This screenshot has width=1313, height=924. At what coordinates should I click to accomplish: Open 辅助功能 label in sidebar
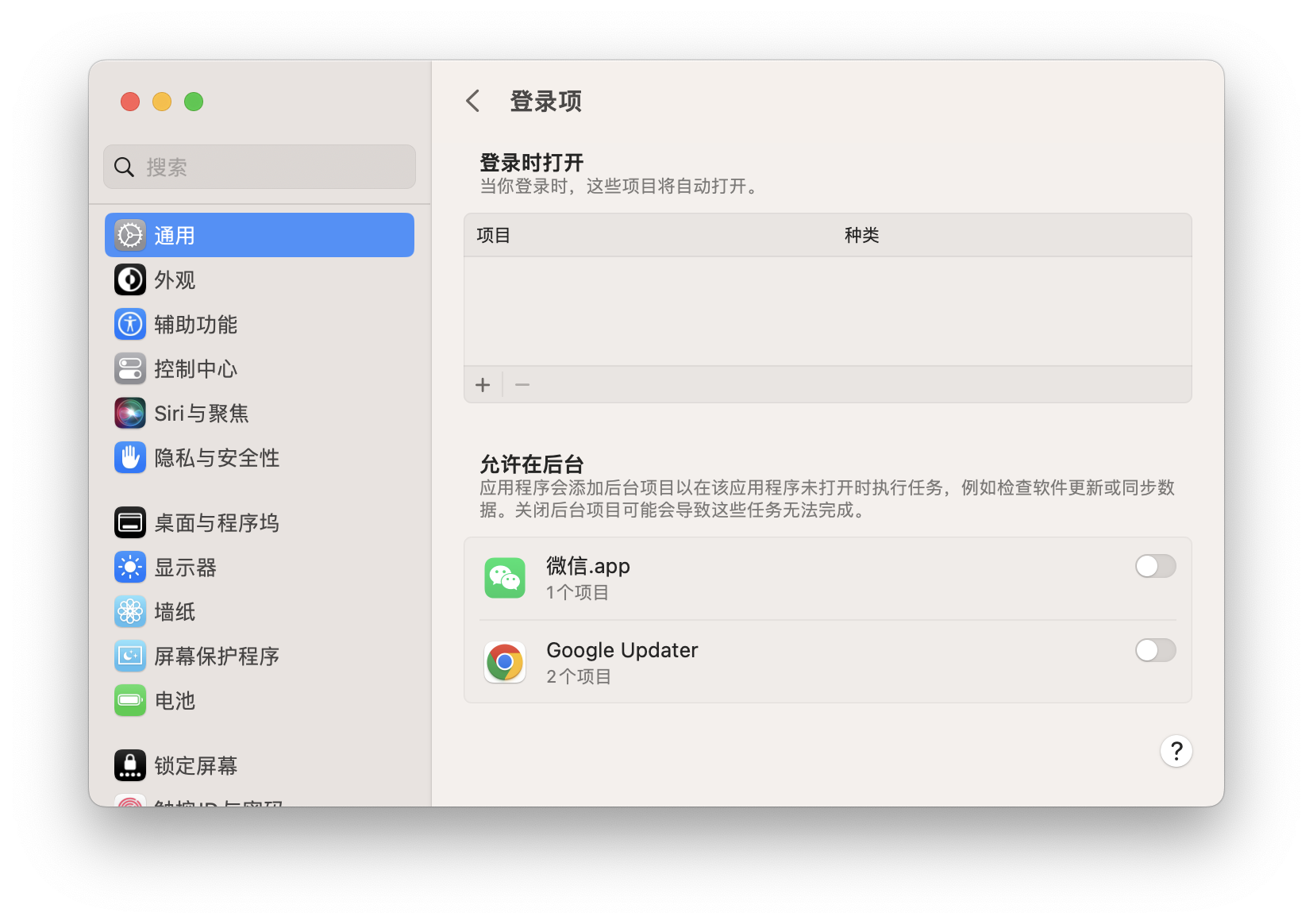196,325
